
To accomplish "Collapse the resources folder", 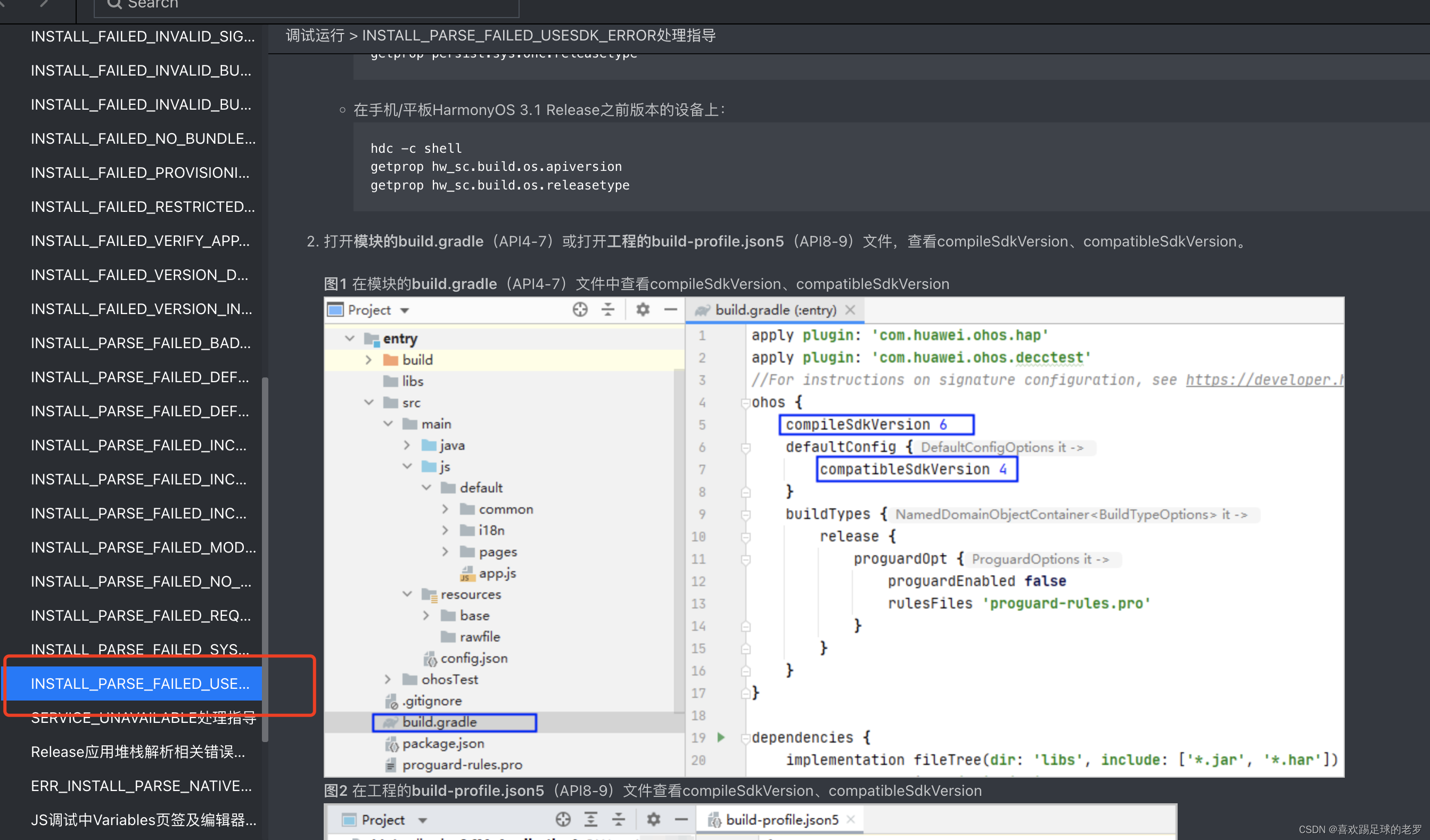I will pos(407,594).
